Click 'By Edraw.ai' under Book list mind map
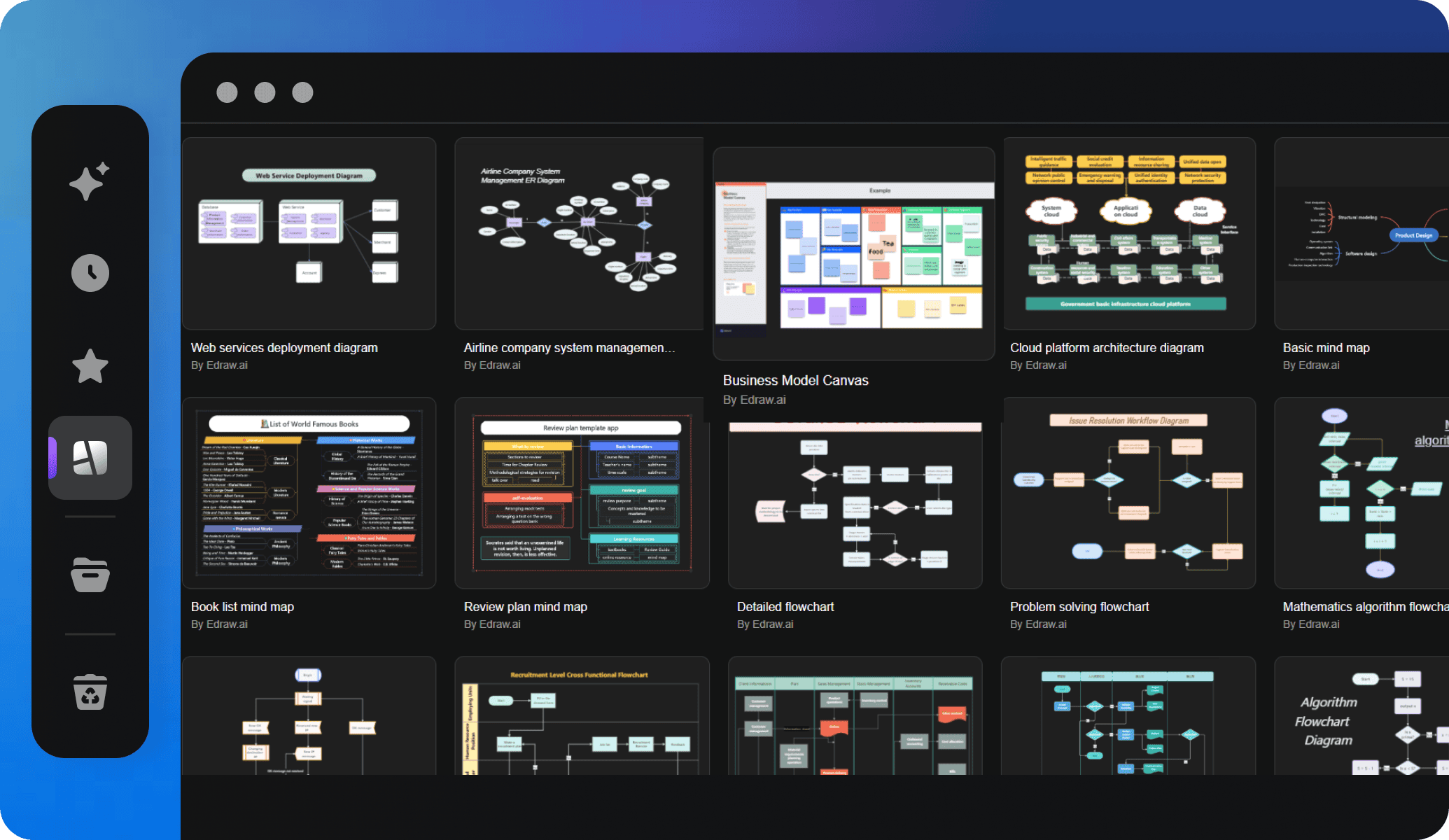 pos(219,624)
